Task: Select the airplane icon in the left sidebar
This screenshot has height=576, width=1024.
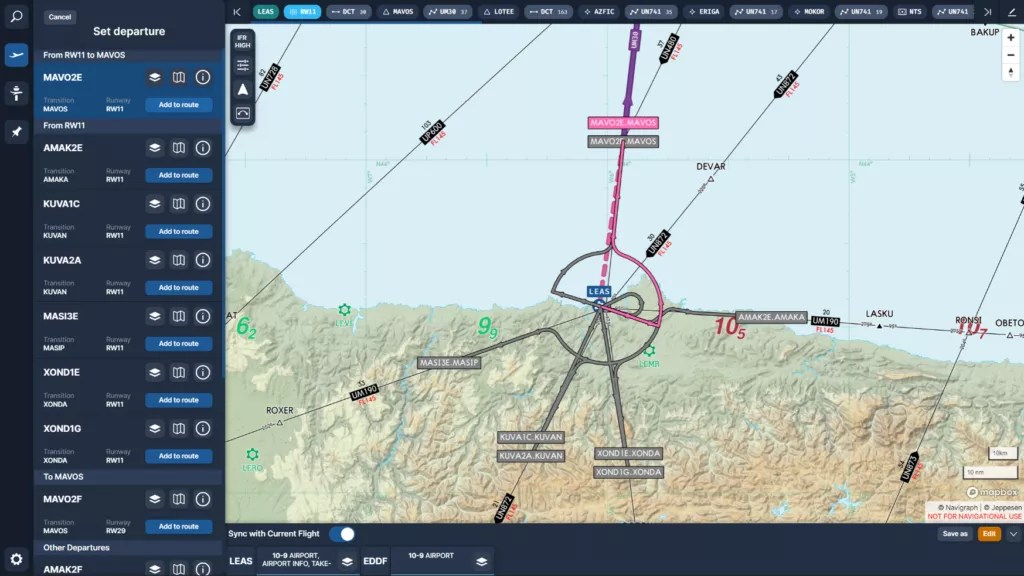Action: coord(14,54)
